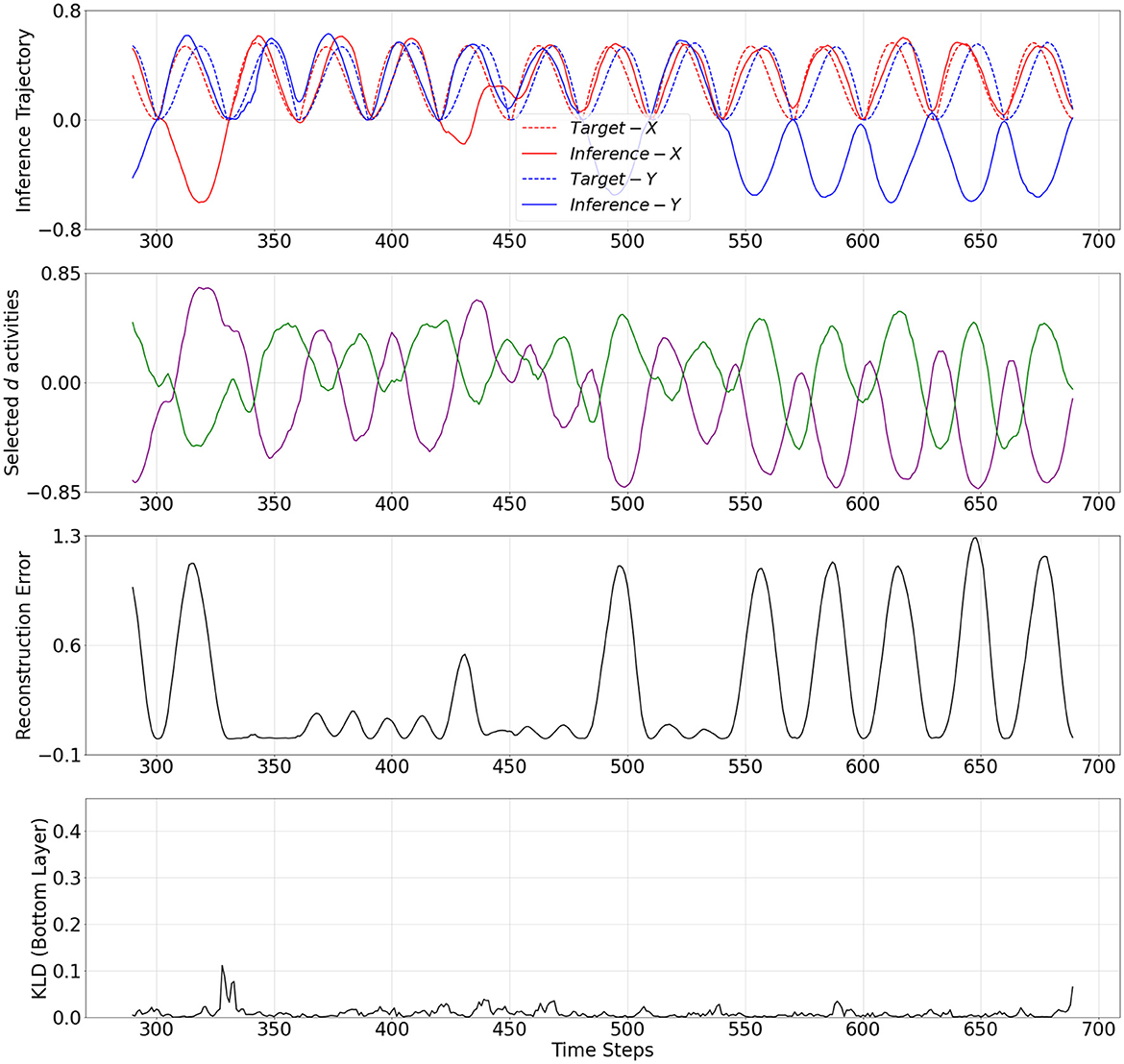Click the 450 tick below the KLD plot
Screen dimensions: 1124x1064
point(510,1029)
